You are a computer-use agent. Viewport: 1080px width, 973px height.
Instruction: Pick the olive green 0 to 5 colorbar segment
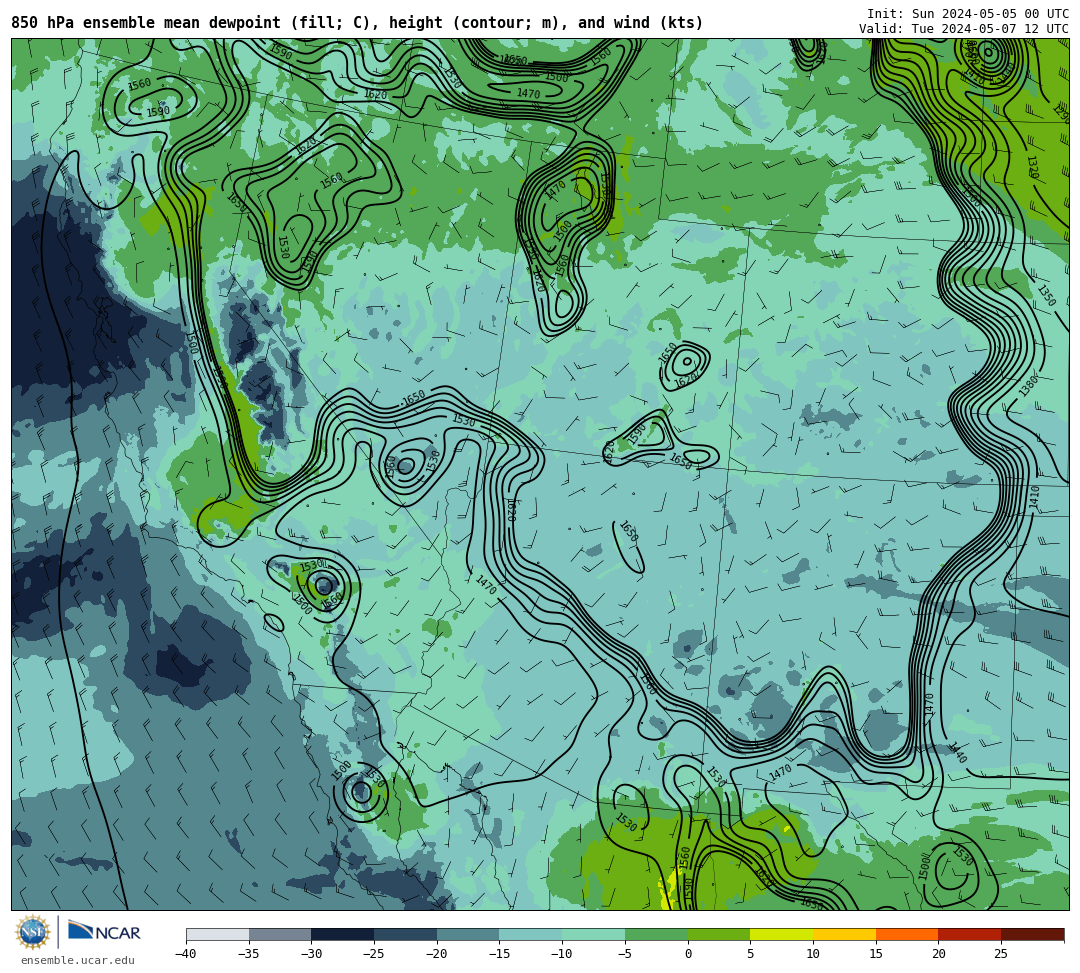[x=719, y=934]
